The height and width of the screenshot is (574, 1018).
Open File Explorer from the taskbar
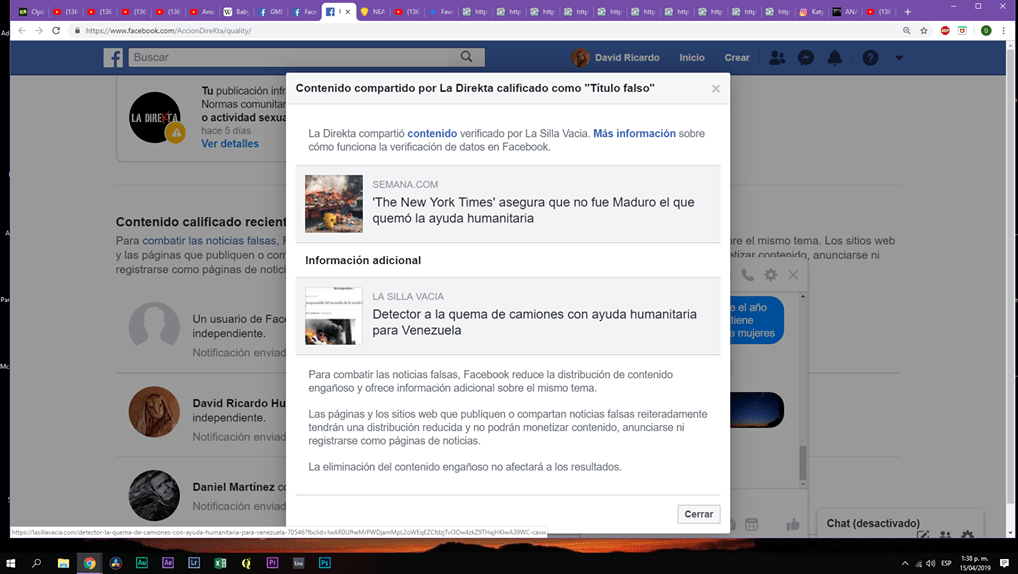(63, 562)
